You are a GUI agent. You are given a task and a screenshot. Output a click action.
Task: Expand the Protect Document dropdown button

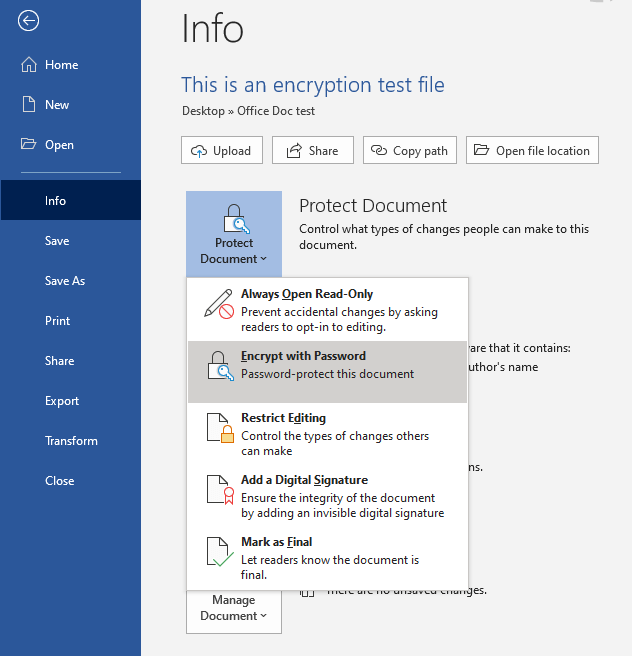pyautogui.click(x=234, y=234)
